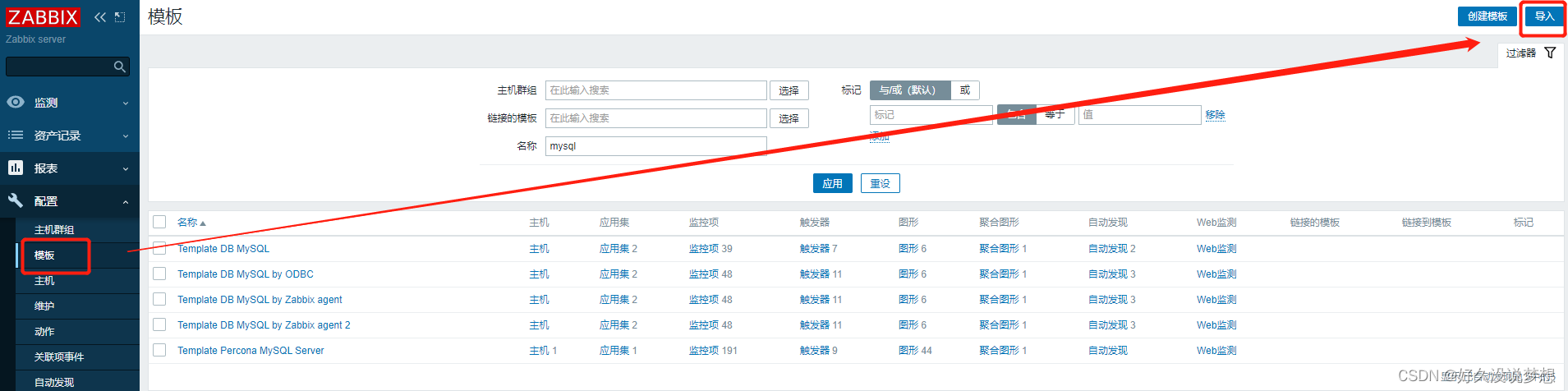Click the 标记 tag name input
This screenshot has height=391, width=1568.
931,115
